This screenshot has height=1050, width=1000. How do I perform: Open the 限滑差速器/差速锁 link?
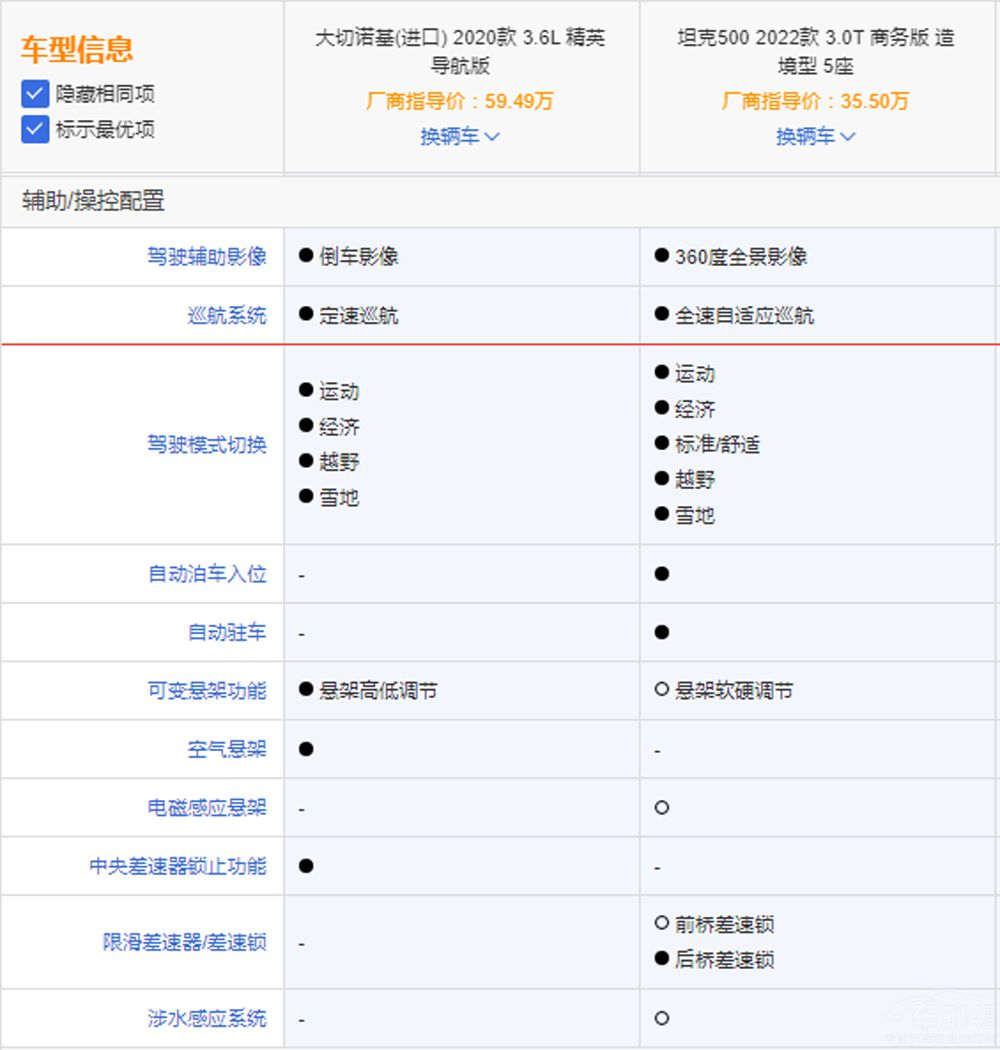click(182, 941)
